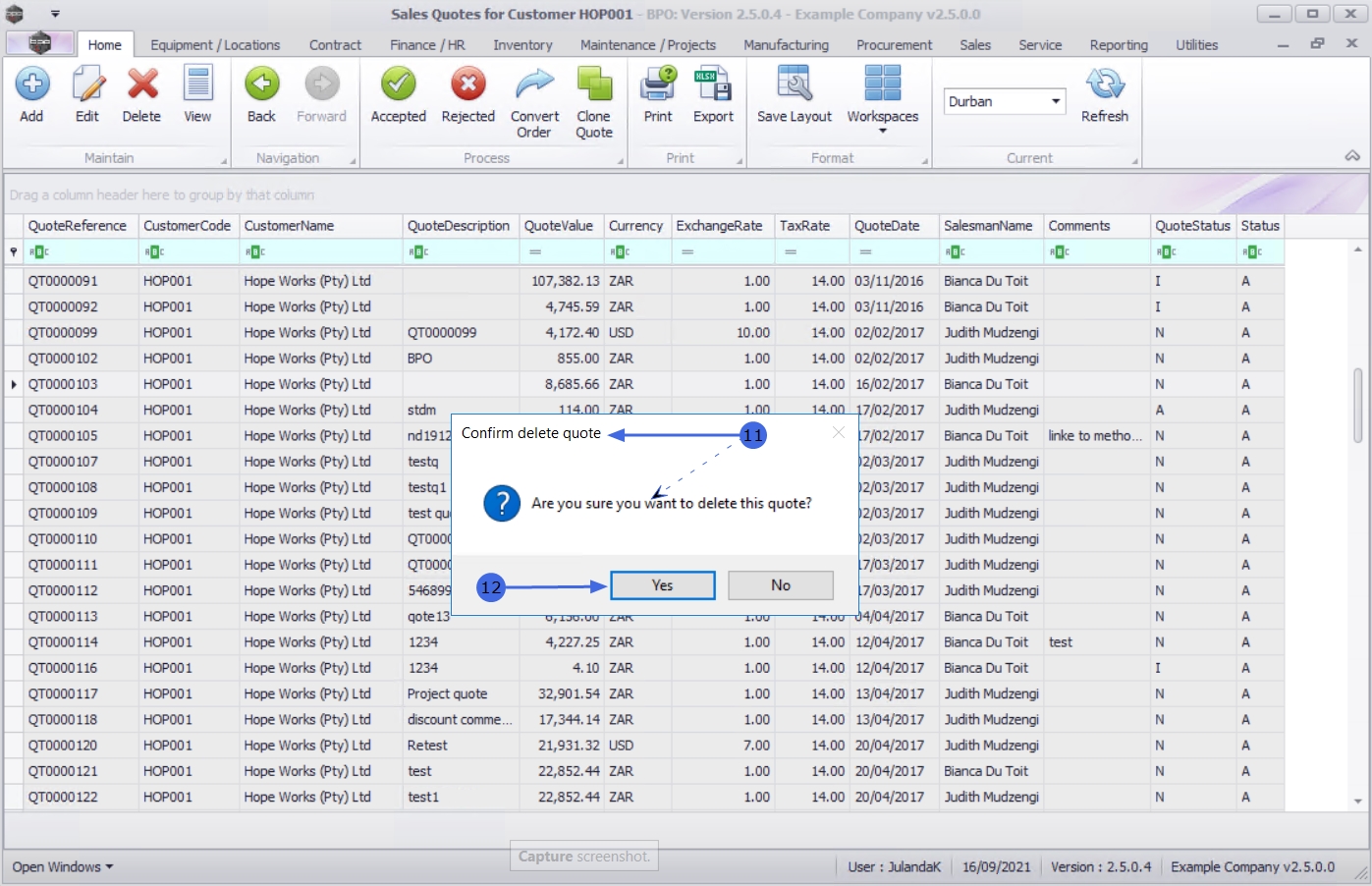Click the vertical scrollbar thumb of the grid
1372x886 pixels.
pos(1358,405)
